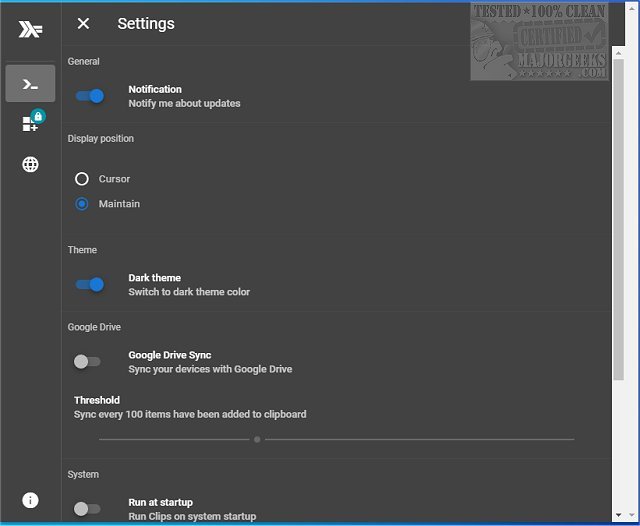Open the info icon at the sidebar bottom
The image size is (640, 526).
(x=30, y=500)
